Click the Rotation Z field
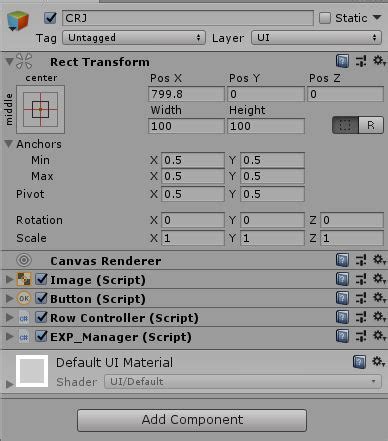388x441 pixels. click(x=352, y=220)
